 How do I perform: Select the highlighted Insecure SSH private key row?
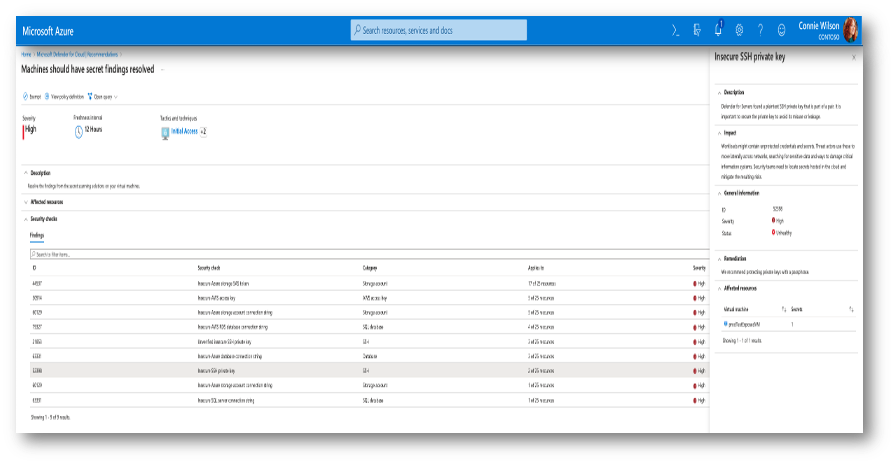click(369, 371)
